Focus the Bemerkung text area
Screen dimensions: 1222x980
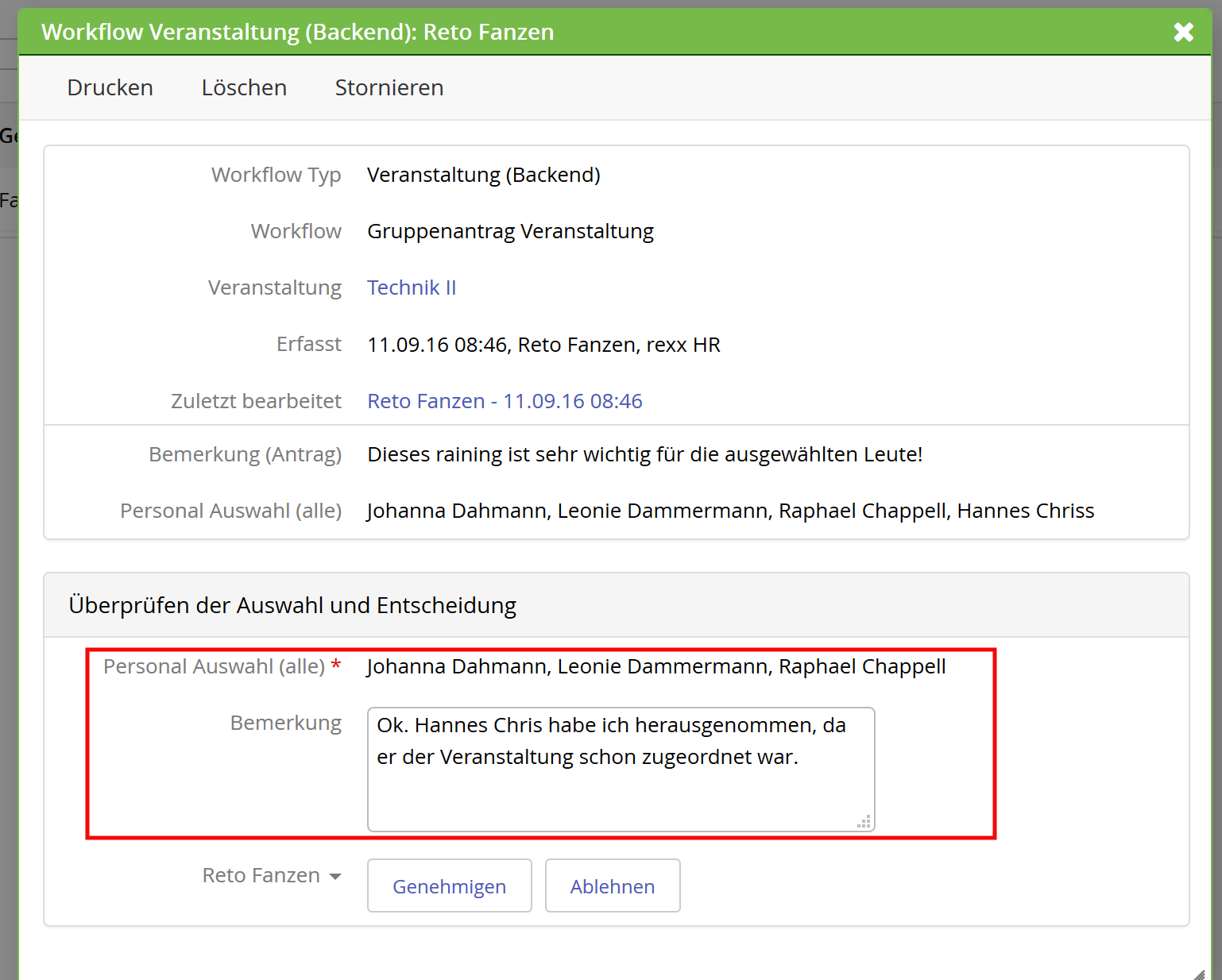pos(621,770)
